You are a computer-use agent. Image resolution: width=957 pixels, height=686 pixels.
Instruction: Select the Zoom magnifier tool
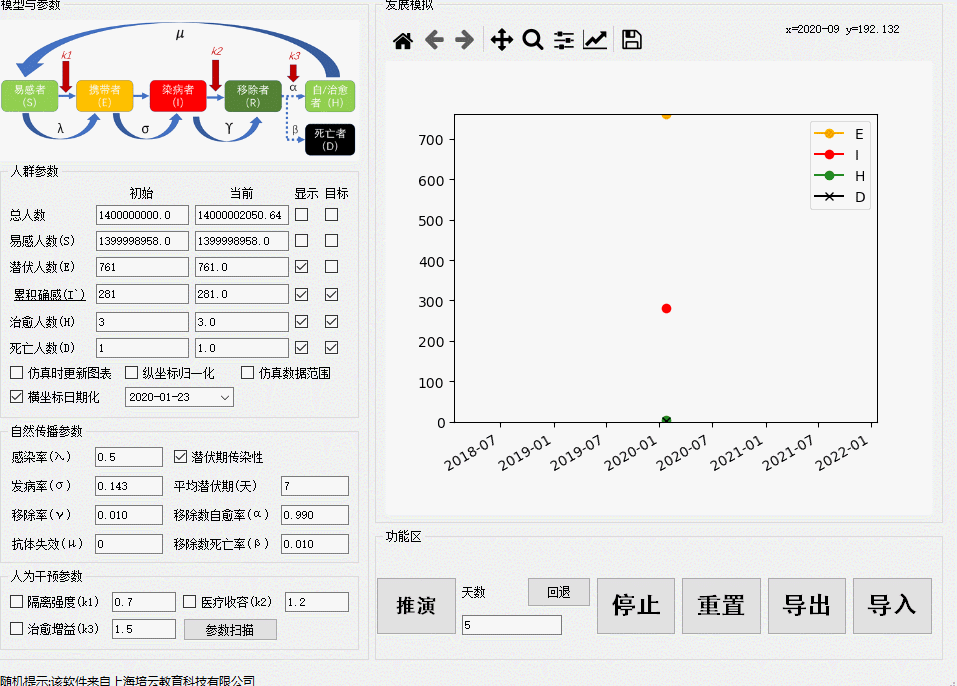pos(533,40)
